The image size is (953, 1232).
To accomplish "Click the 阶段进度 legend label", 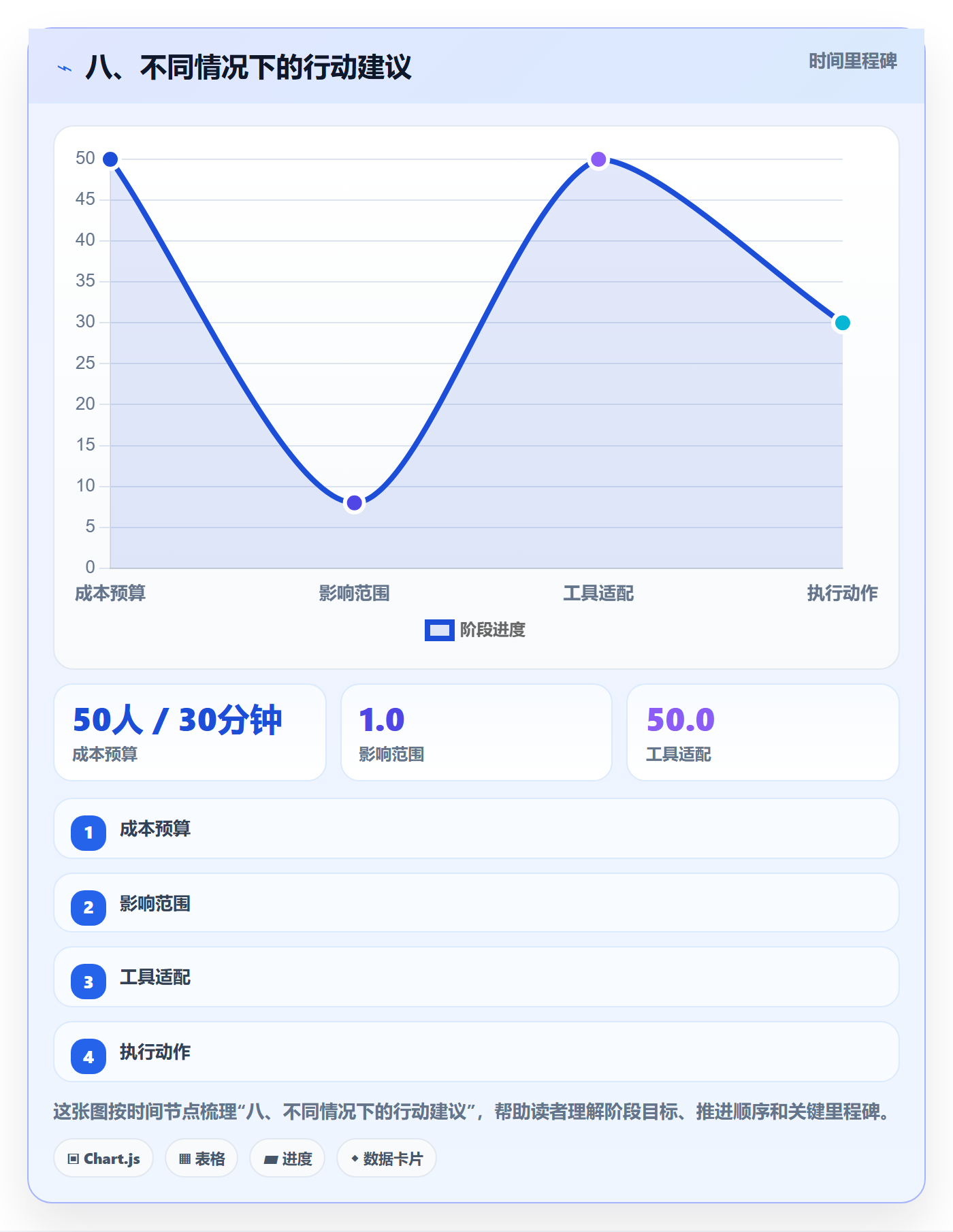I will click(x=492, y=630).
